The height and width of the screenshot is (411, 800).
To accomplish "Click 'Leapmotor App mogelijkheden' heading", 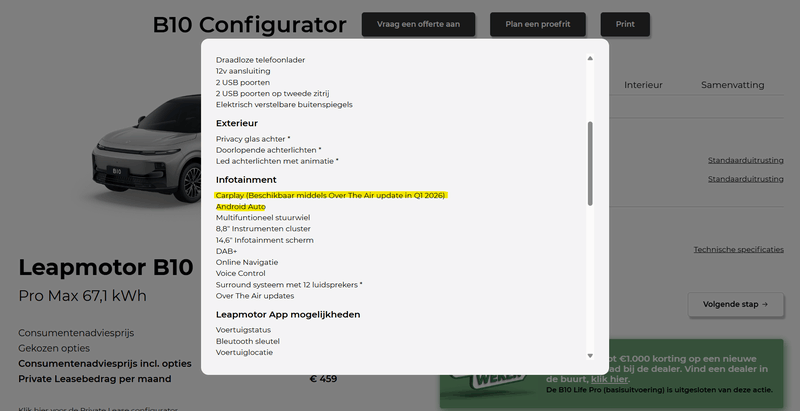I will click(x=288, y=315).
